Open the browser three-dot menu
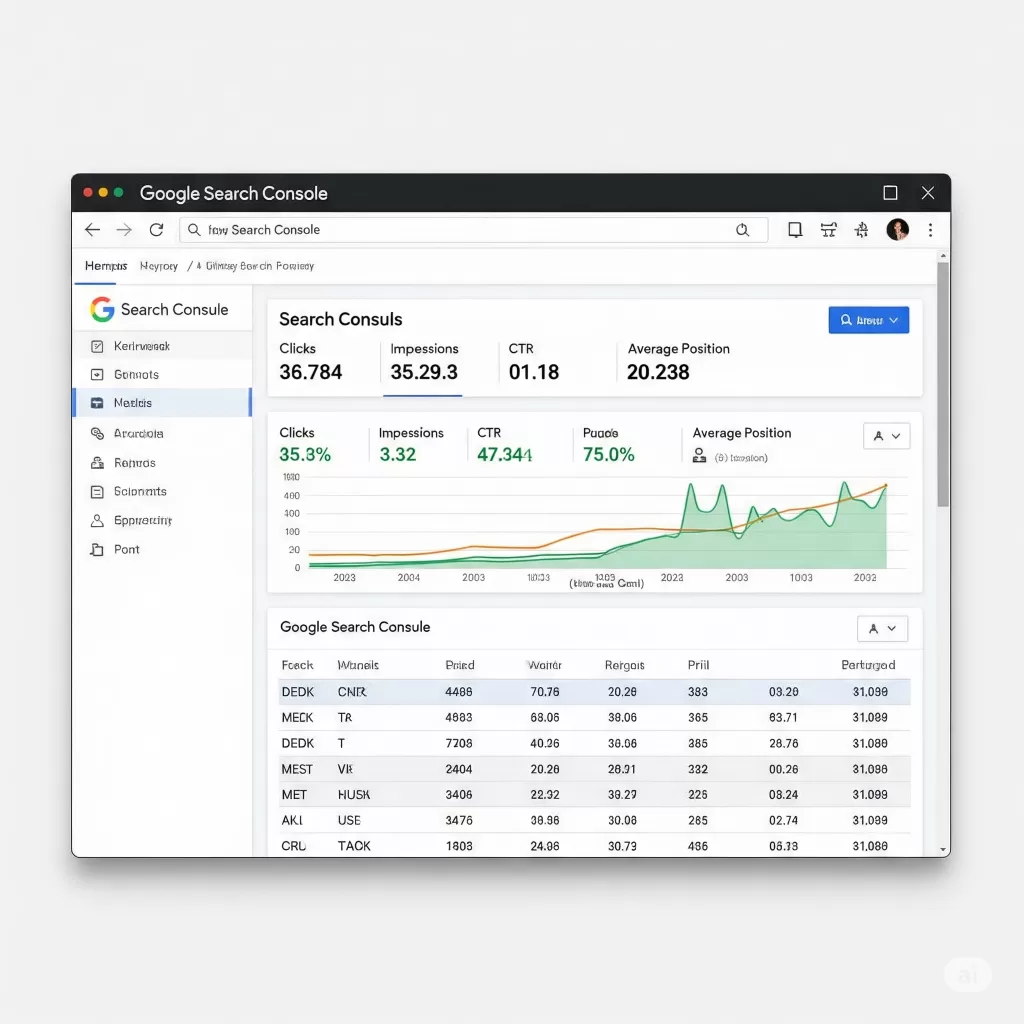 coord(930,230)
